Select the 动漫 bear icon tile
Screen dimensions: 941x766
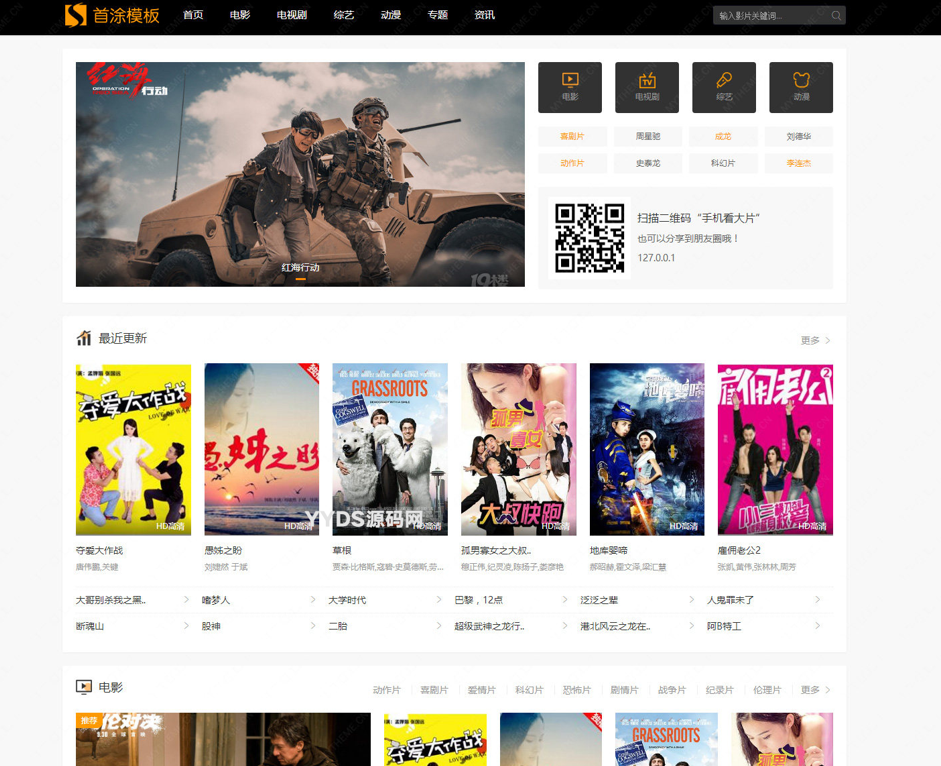pos(801,87)
